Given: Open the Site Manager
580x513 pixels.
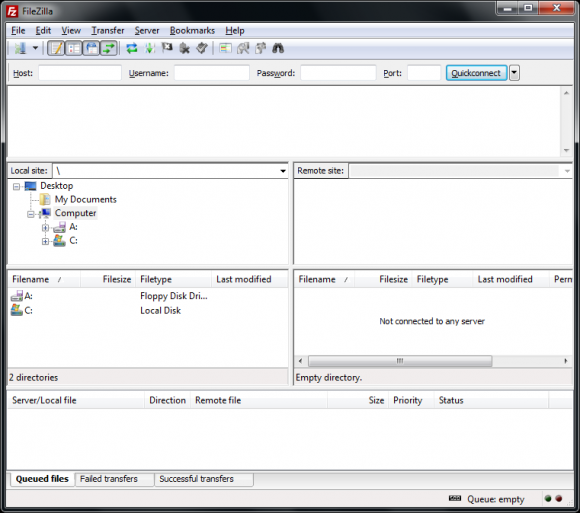Looking at the screenshot, I should [20, 48].
